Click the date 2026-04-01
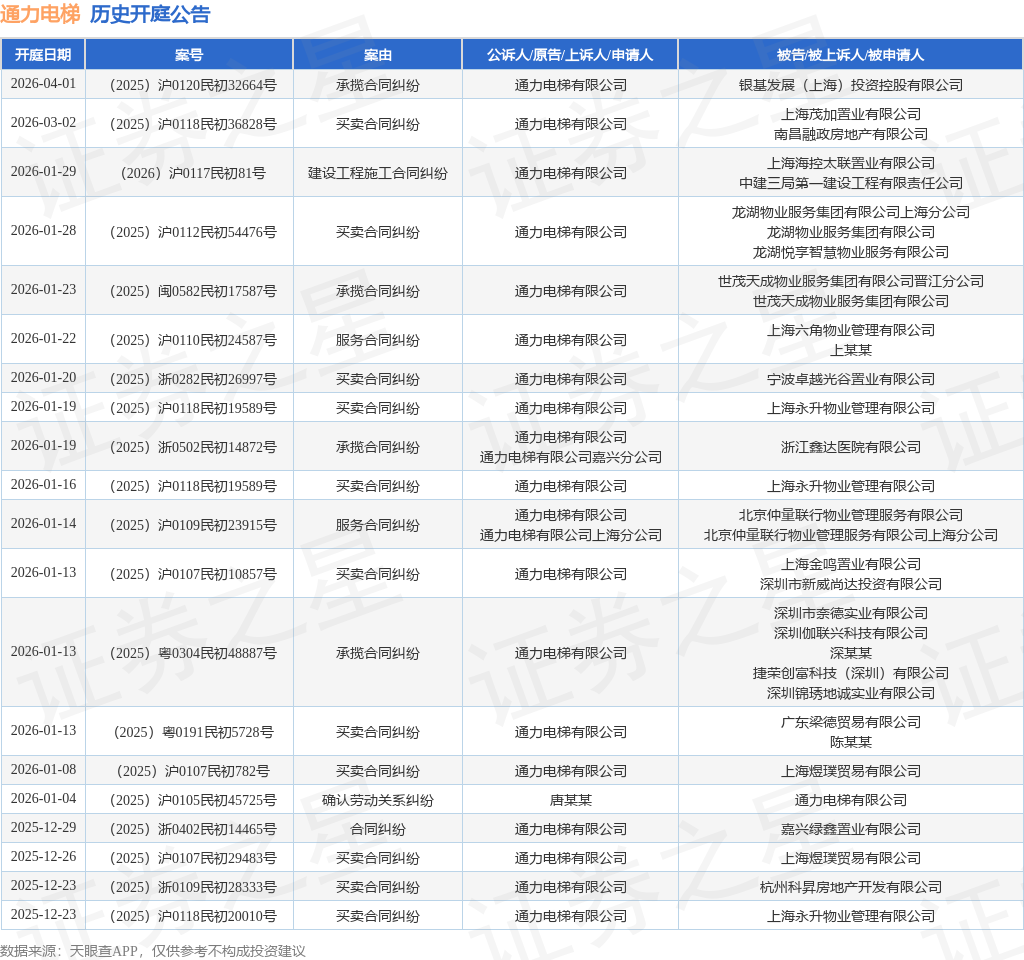1024x960 pixels. (x=43, y=84)
